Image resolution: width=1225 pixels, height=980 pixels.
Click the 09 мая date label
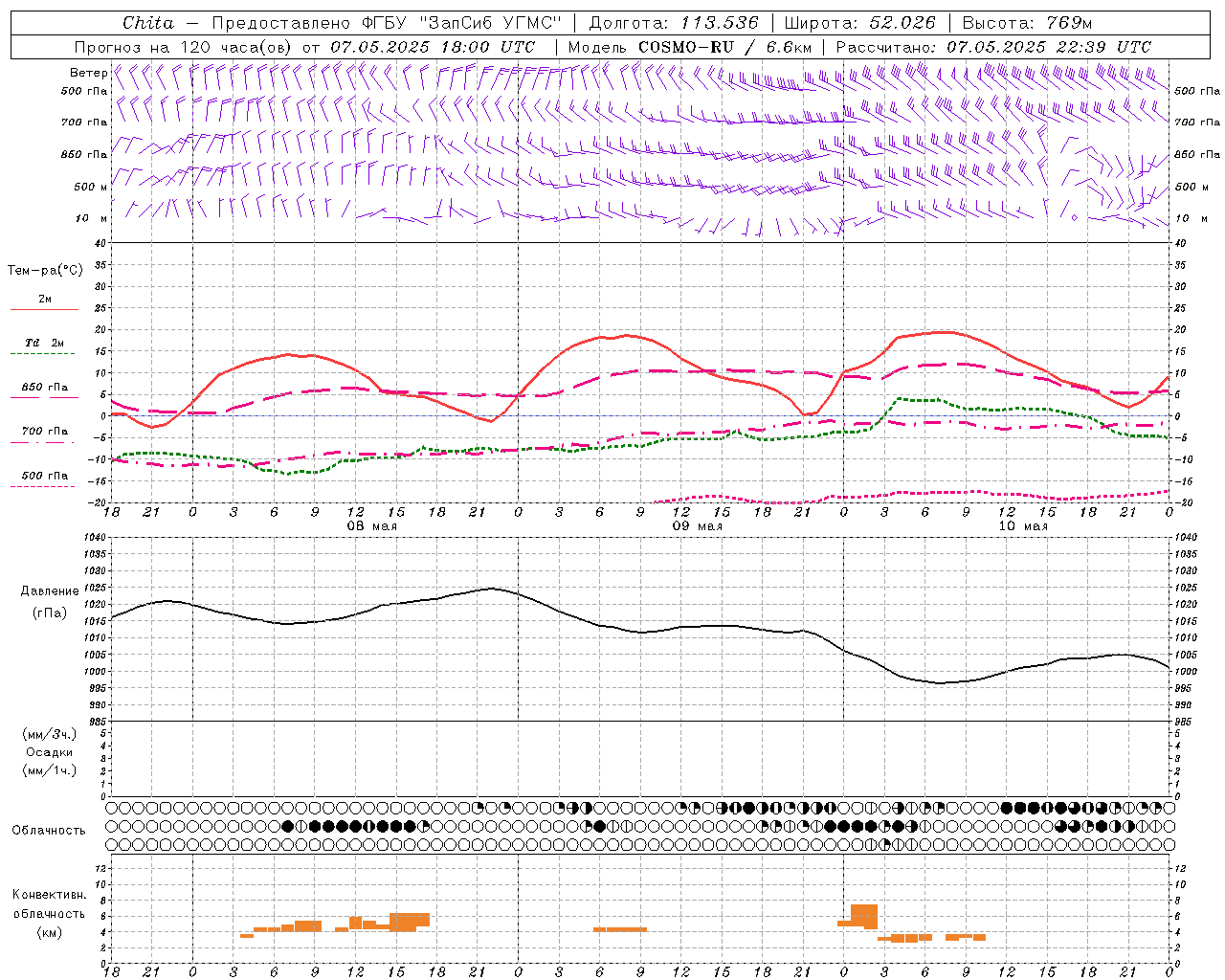697,526
